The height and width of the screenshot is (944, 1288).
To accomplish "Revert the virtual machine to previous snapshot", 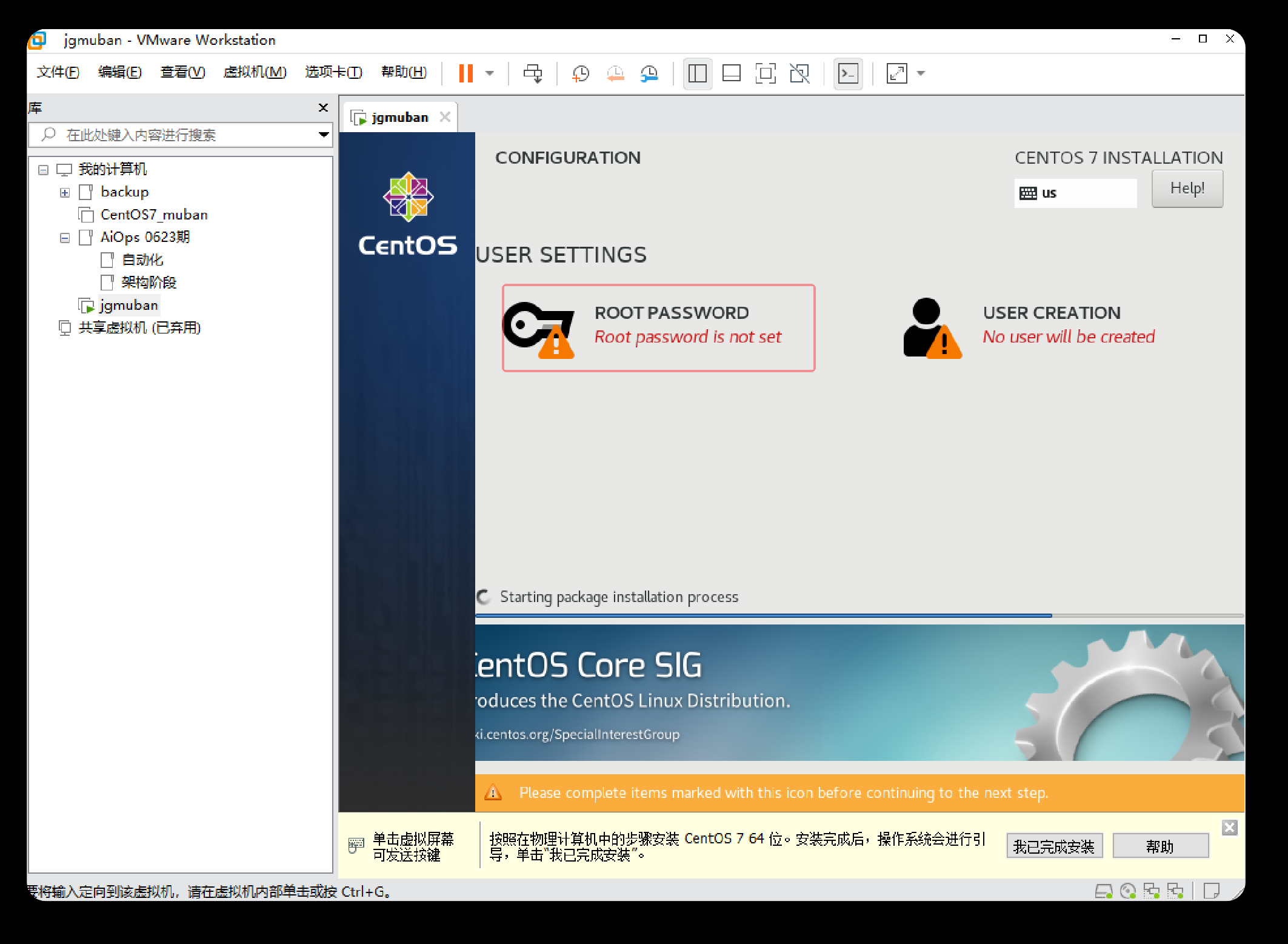I will [615, 73].
